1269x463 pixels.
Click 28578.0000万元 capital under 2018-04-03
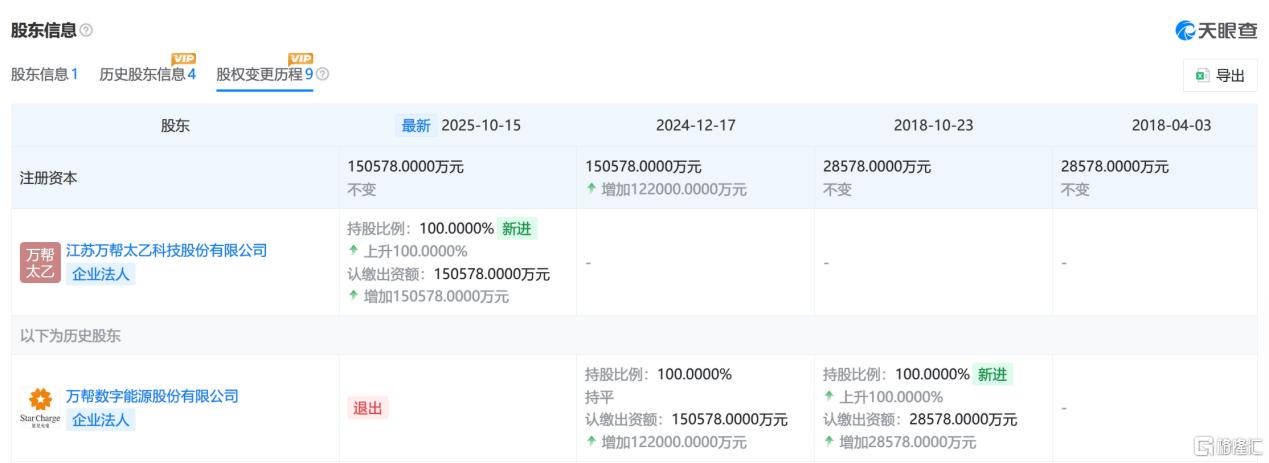(1115, 167)
